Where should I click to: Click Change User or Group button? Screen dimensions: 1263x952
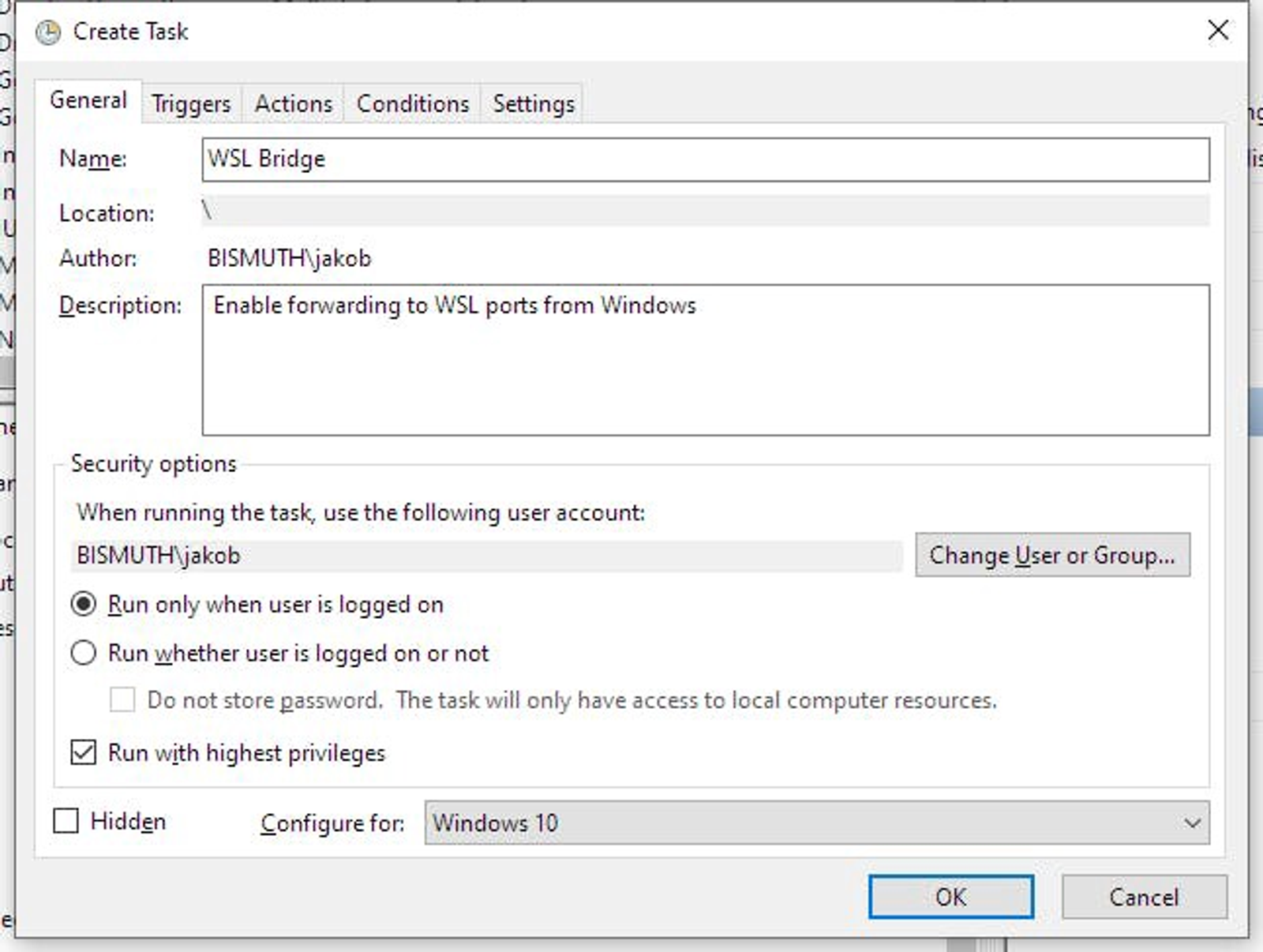1052,555
